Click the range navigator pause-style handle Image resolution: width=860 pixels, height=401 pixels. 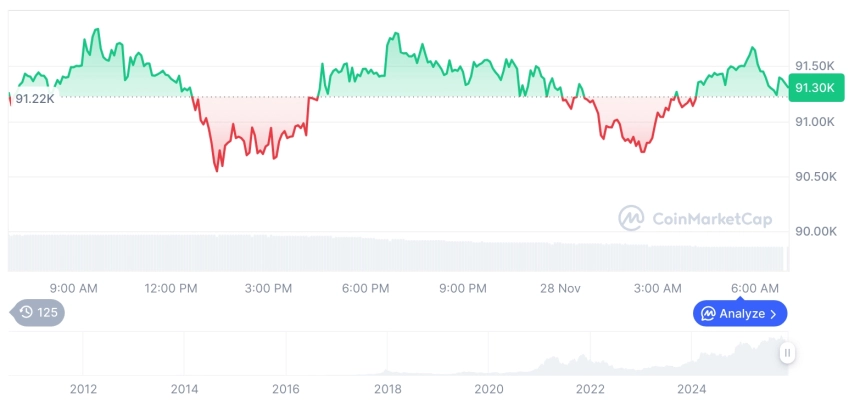788,352
